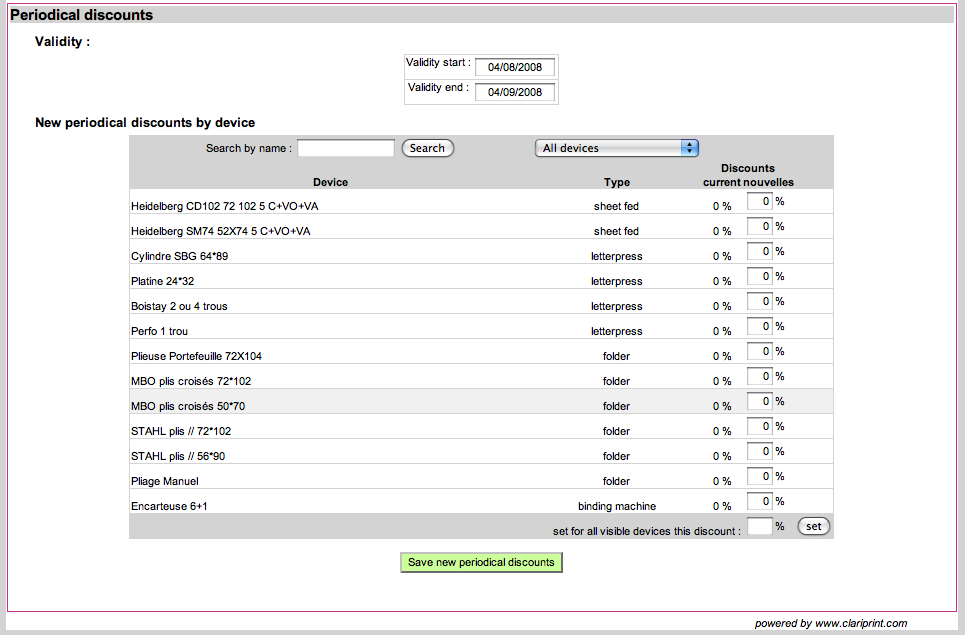The image size is (965, 635).
Task: Click the Search button
Action: click(427, 148)
